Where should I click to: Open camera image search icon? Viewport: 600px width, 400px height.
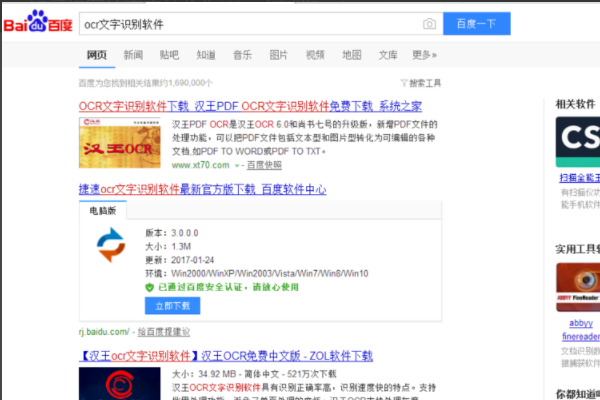[x=429, y=24]
